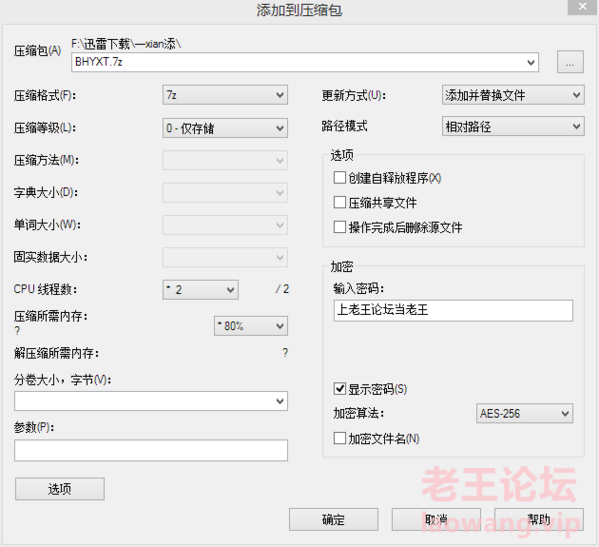Open the archive name dropdown arrow
The image size is (599, 547).
pos(531,62)
